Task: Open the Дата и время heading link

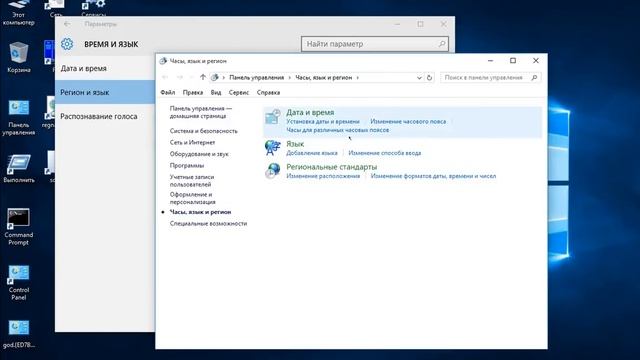Action: [x=310, y=112]
